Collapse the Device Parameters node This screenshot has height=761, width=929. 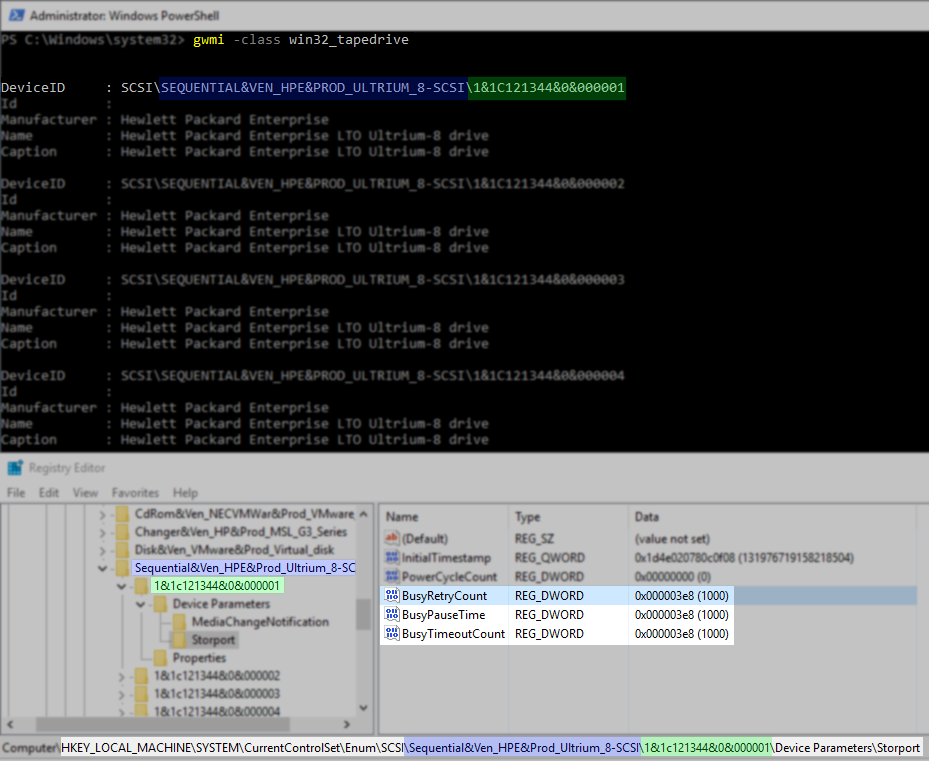click(x=140, y=604)
